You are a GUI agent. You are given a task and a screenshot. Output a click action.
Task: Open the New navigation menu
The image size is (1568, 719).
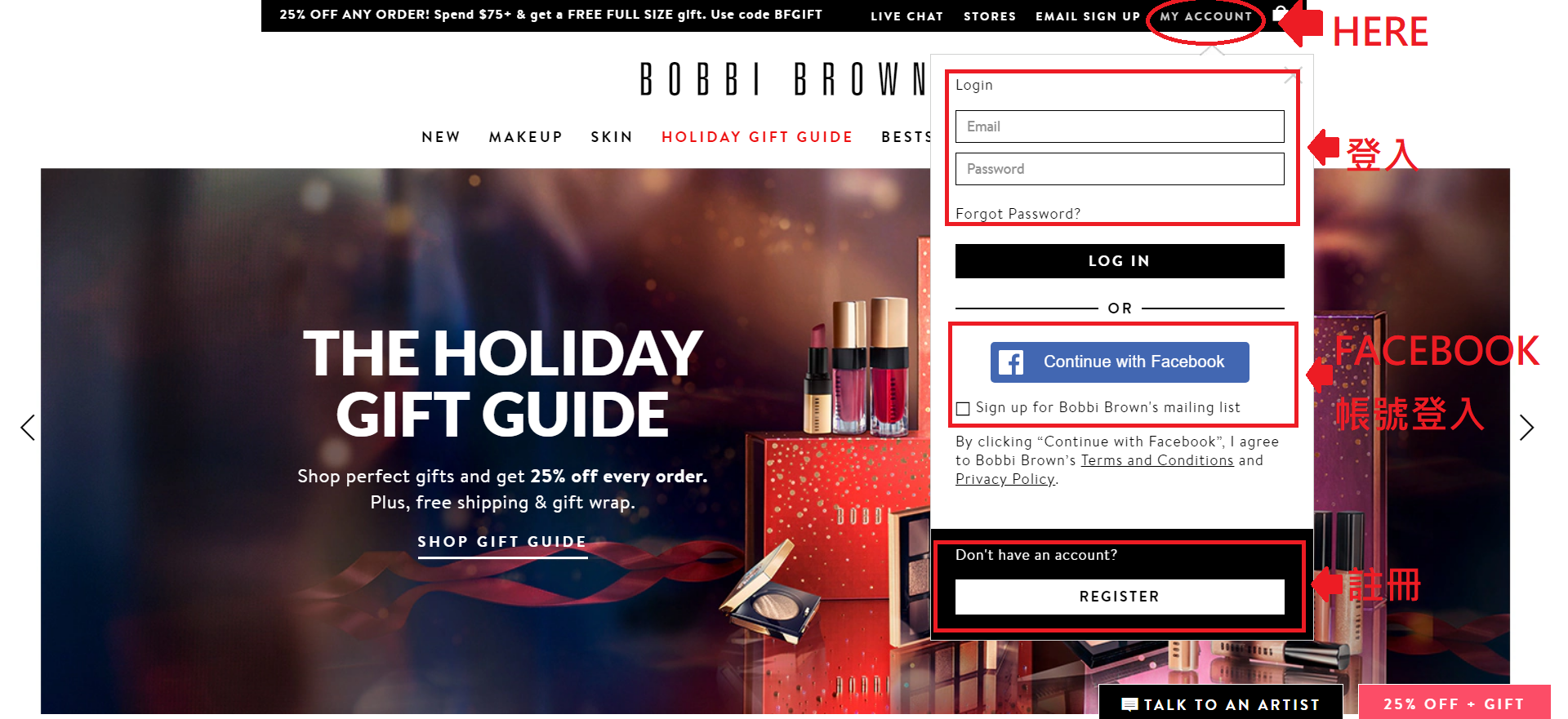click(441, 137)
